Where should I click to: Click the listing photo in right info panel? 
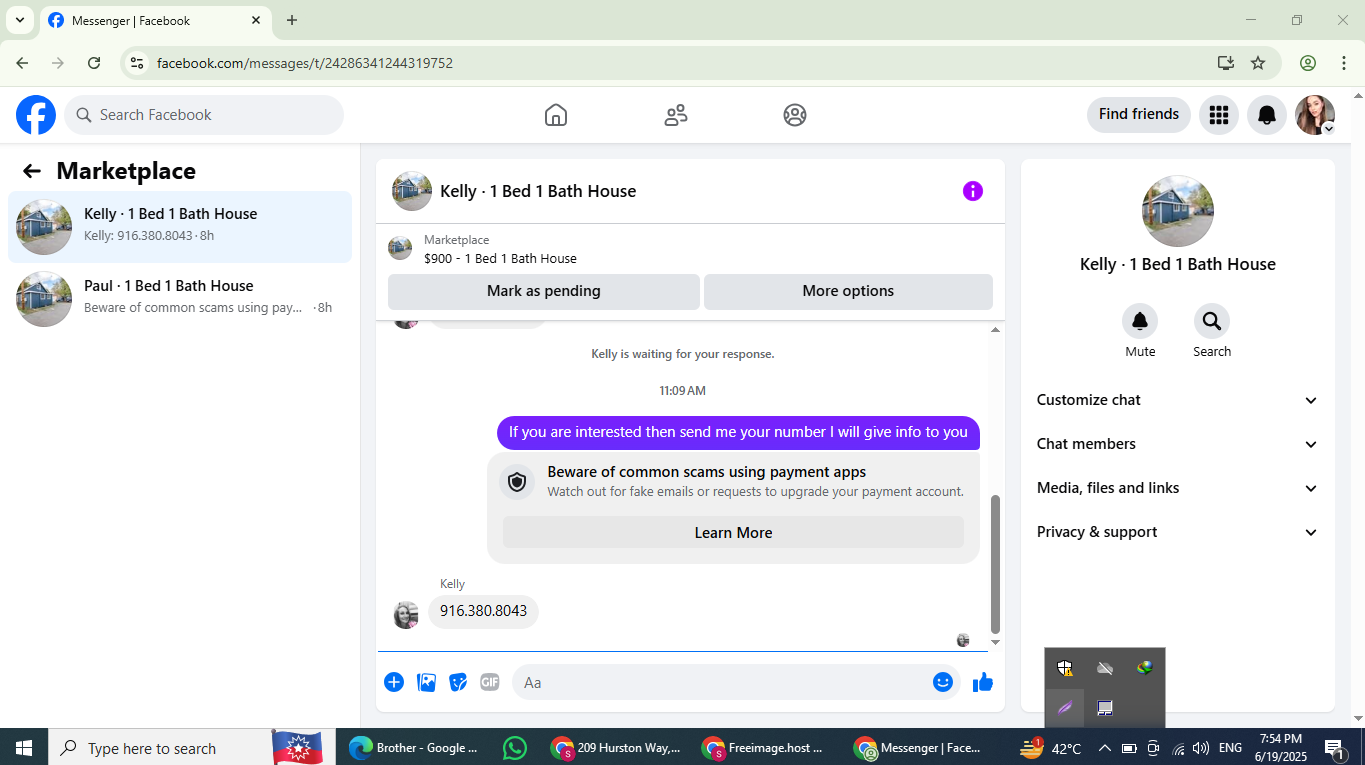pos(1178,211)
